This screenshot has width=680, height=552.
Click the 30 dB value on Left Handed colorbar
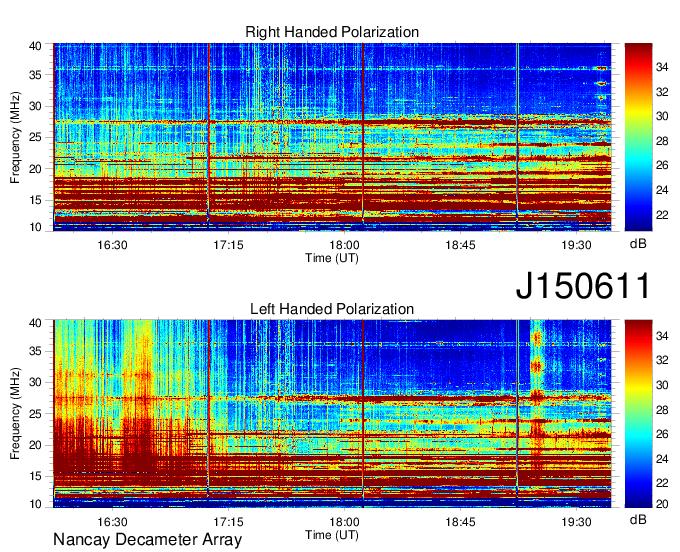(x=662, y=385)
